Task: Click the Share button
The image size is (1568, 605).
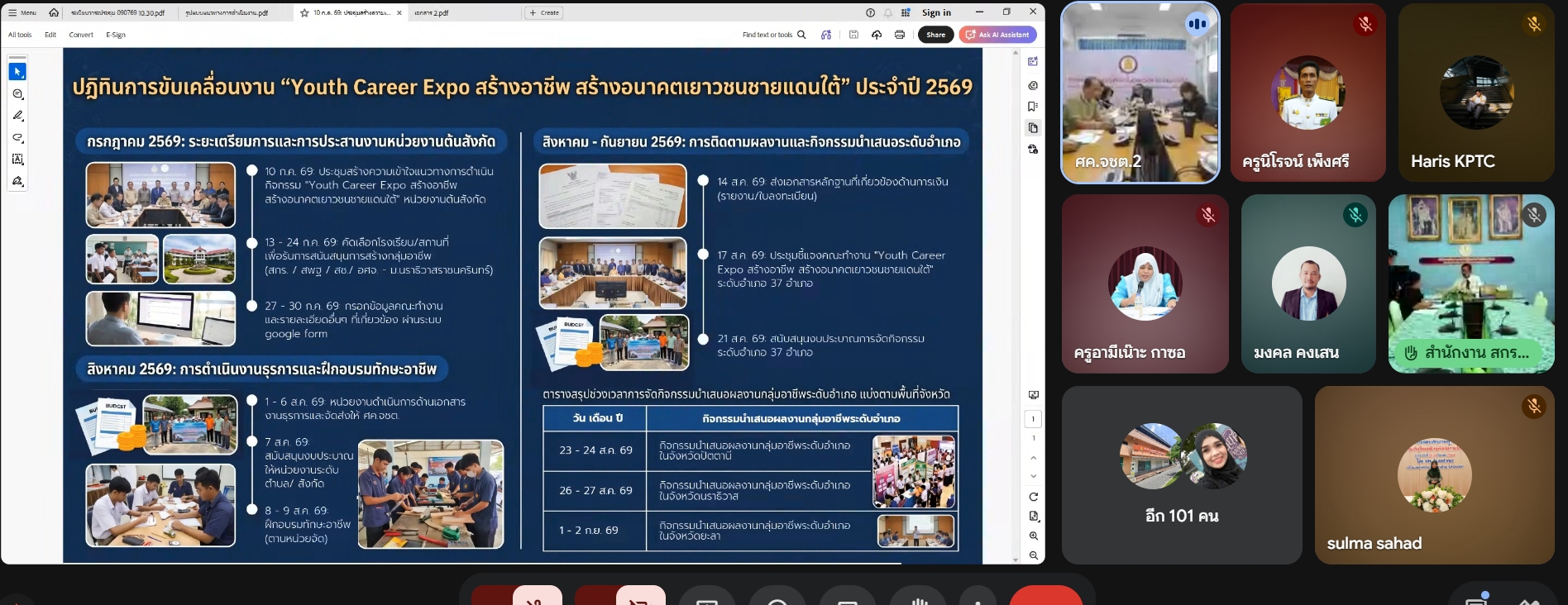Action: pos(935,35)
